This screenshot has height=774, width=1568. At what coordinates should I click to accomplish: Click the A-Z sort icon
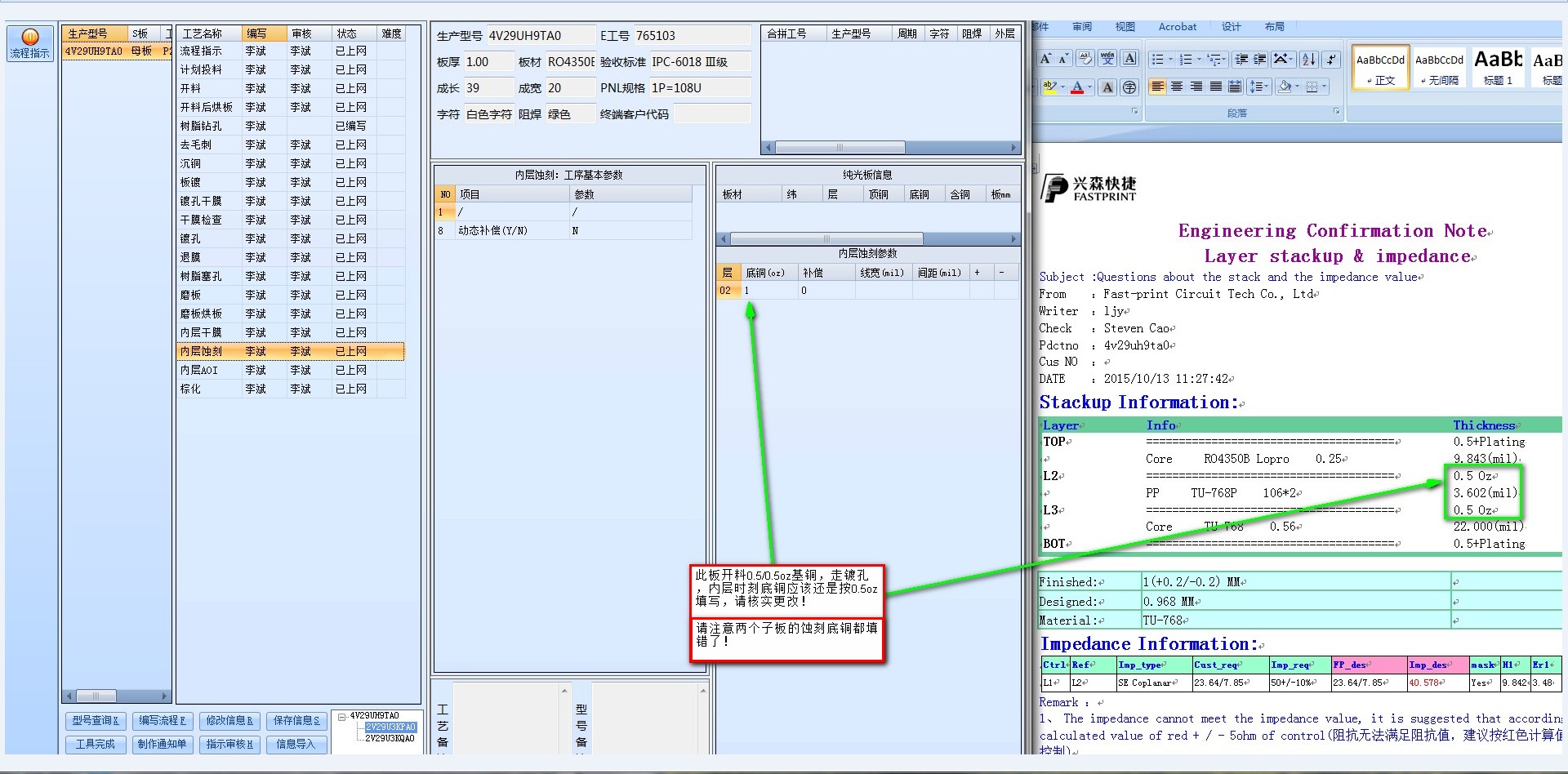pyautogui.click(x=1309, y=59)
